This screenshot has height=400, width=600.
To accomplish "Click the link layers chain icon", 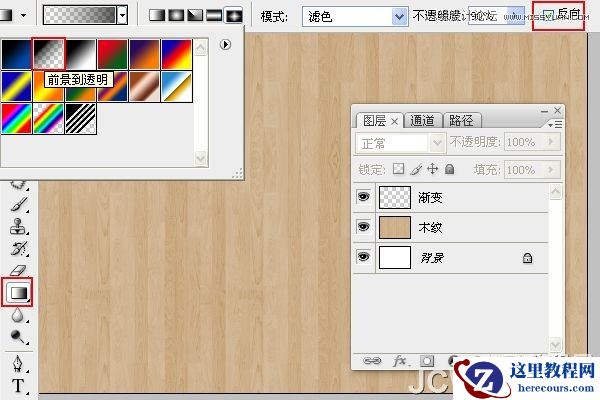I will [372, 361].
